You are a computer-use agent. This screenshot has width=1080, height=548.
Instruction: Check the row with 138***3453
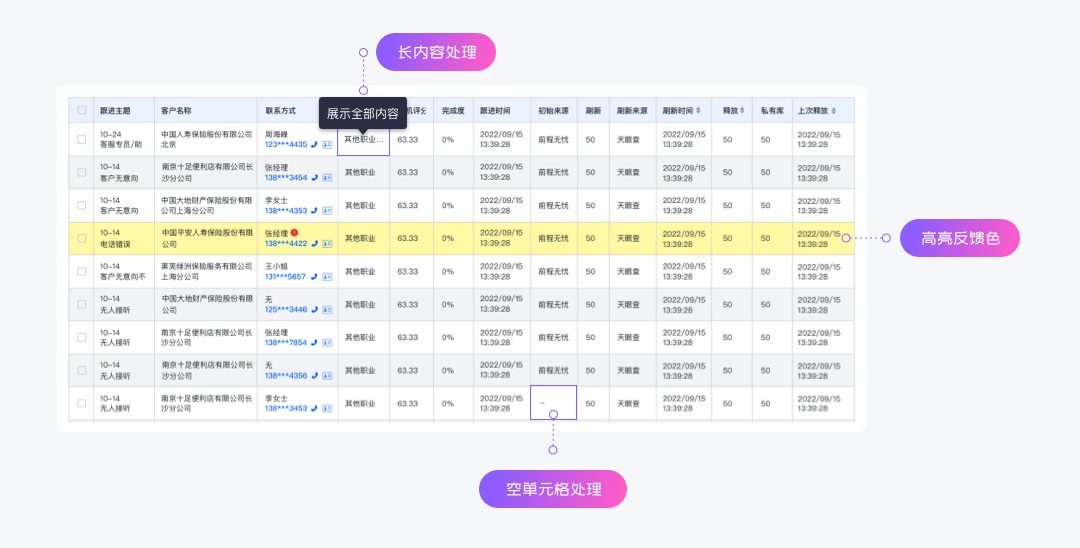82,403
